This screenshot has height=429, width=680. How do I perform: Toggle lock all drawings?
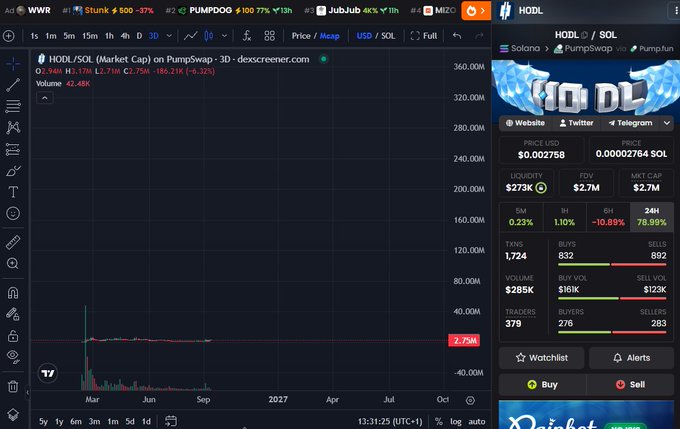tap(13, 335)
